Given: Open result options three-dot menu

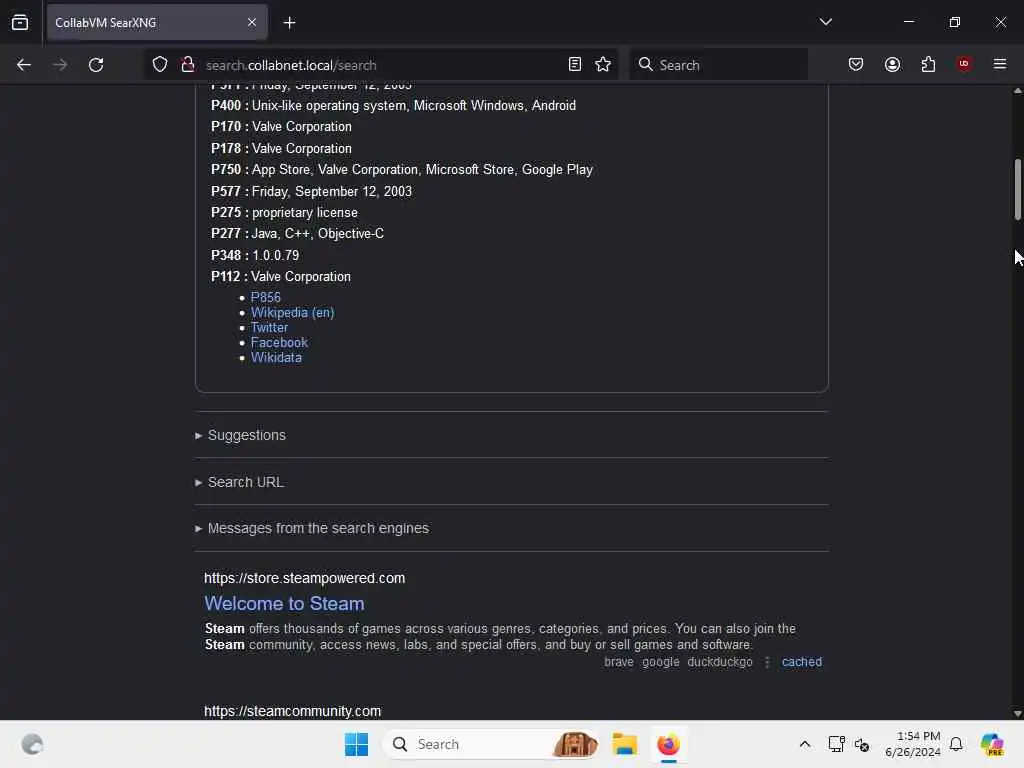Looking at the screenshot, I should coord(767,662).
